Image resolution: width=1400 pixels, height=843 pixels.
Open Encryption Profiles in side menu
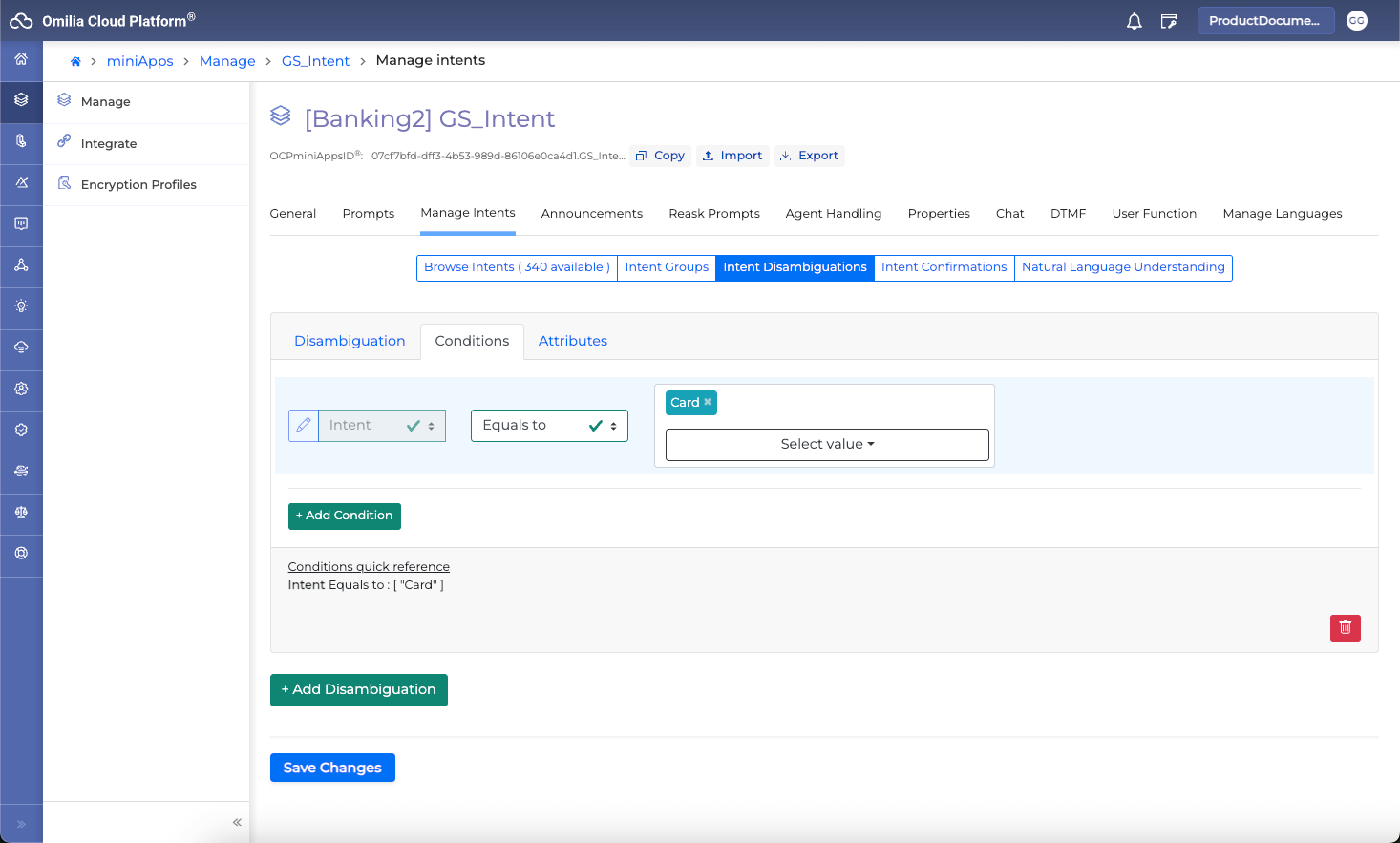[x=138, y=185]
